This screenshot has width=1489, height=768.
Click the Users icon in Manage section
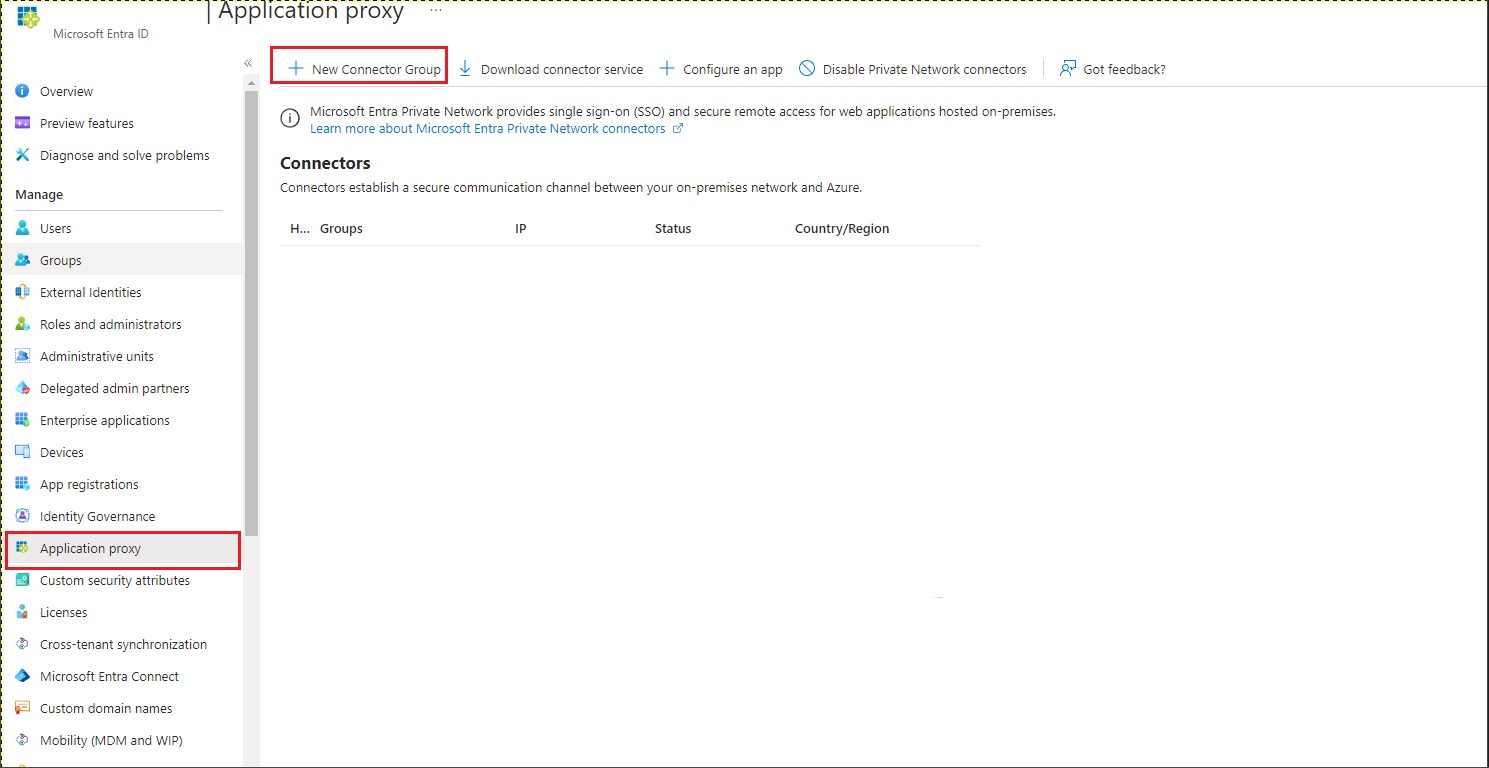(22, 228)
